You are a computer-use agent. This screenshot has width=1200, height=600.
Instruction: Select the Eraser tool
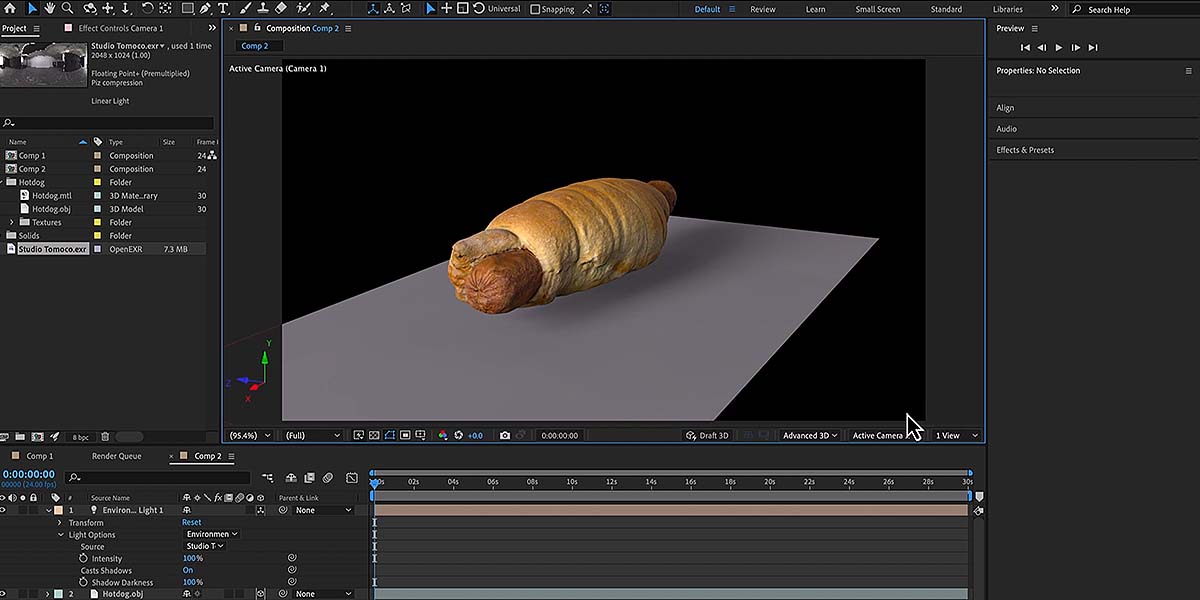(x=281, y=9)
